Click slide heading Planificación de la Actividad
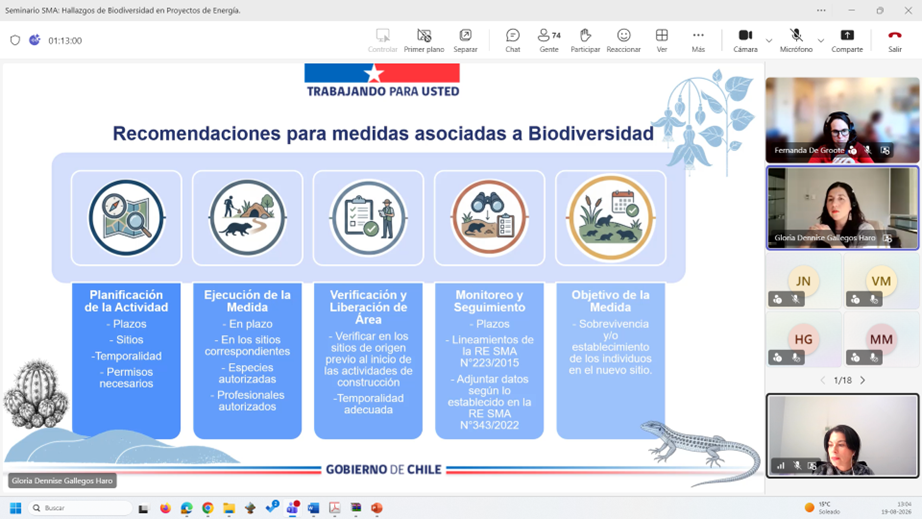Screen dimensions: 922x519 (x=126, y=301)
